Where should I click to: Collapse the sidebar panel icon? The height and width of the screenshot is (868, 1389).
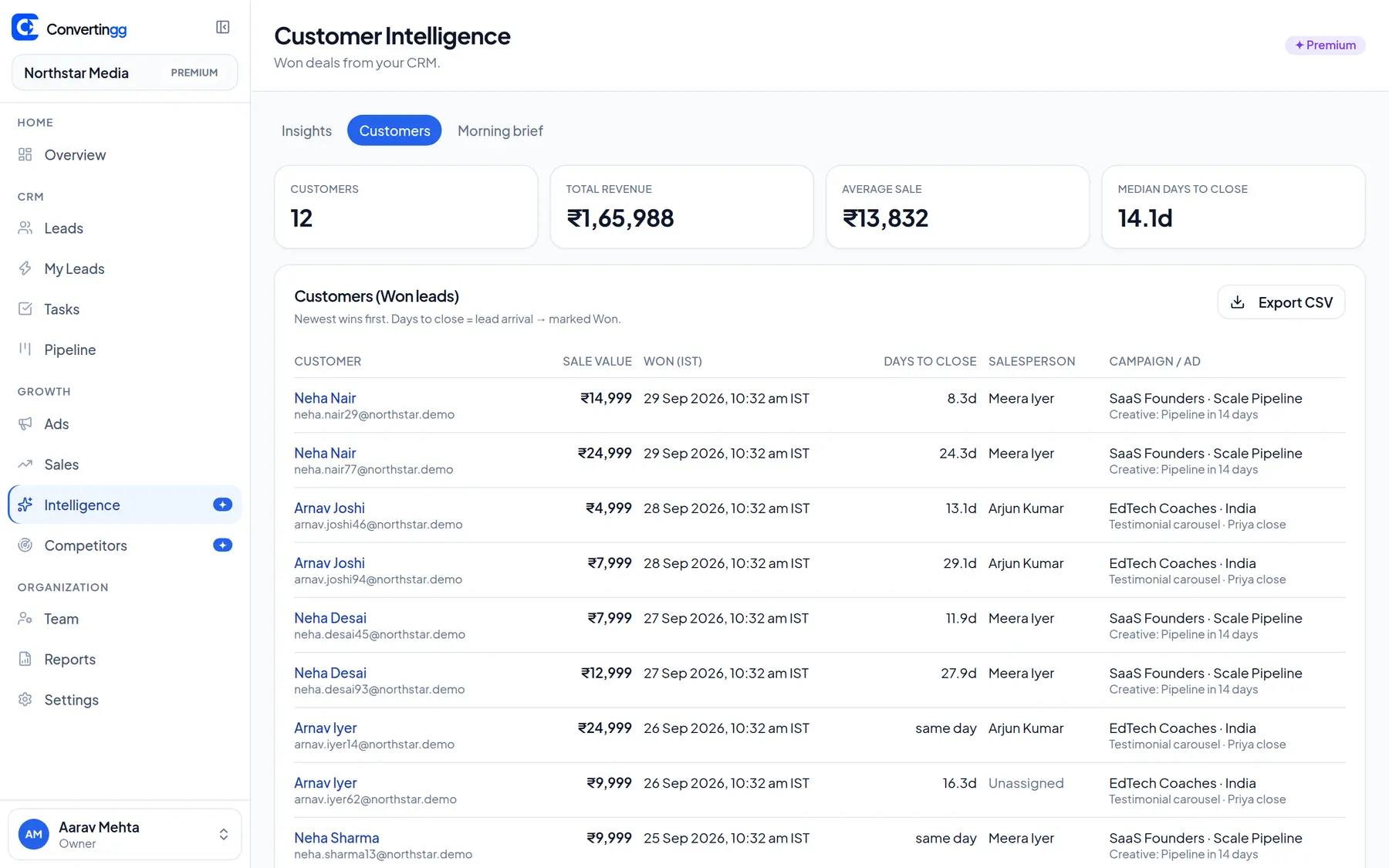223,28
